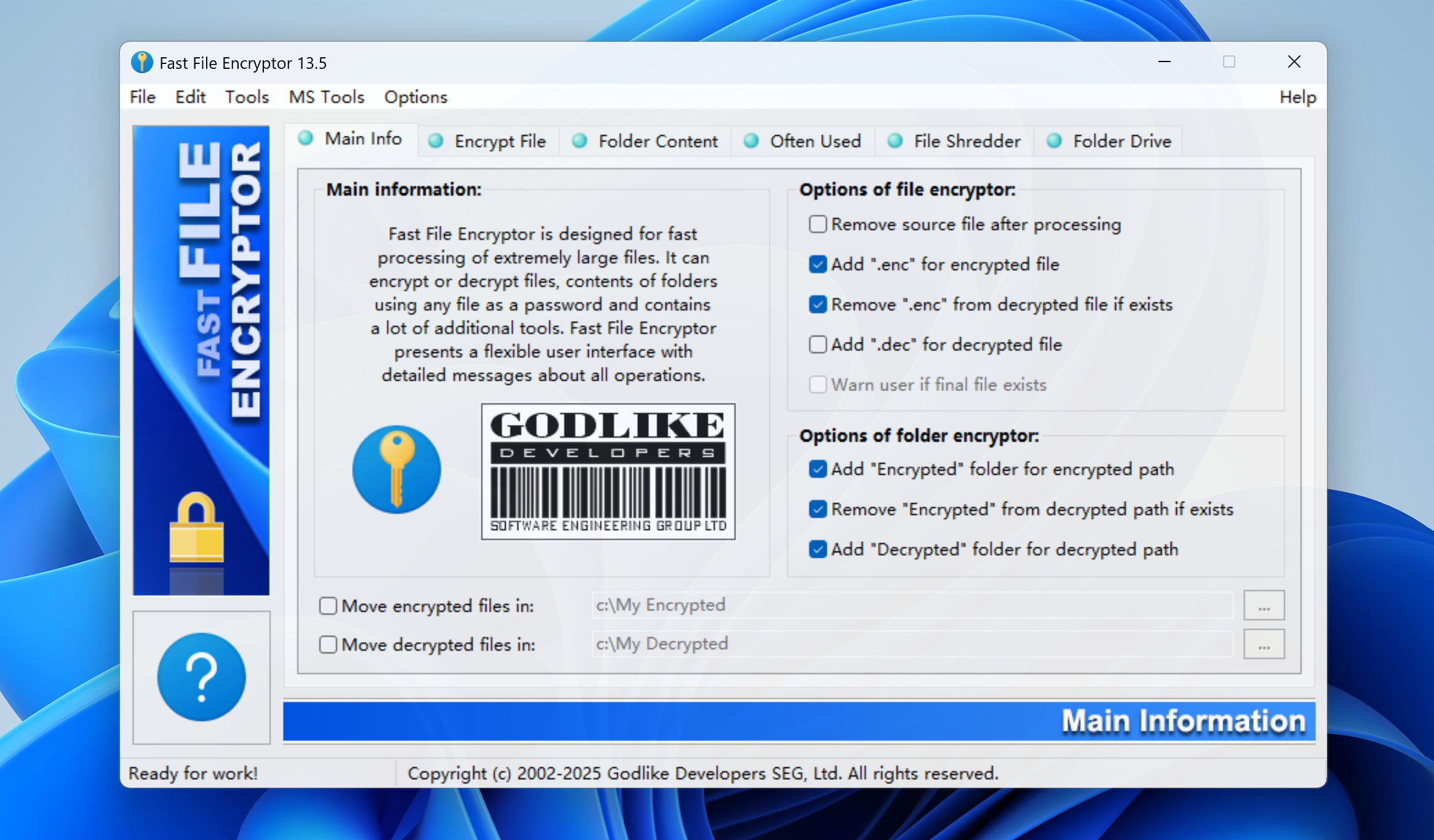This screenshot has width=1434, height=840.
Task: Select the Main Info tab
Action: [x=351, y=140]
